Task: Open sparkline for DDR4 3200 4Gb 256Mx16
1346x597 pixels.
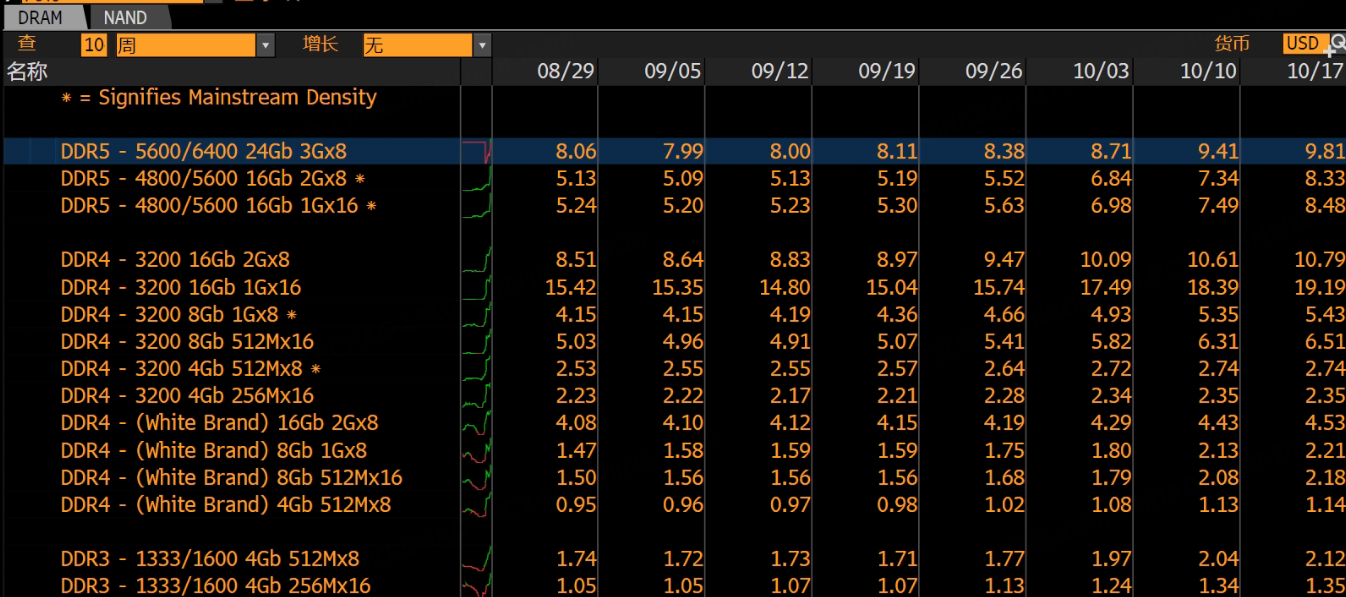Action: click(x=476, y=396)
